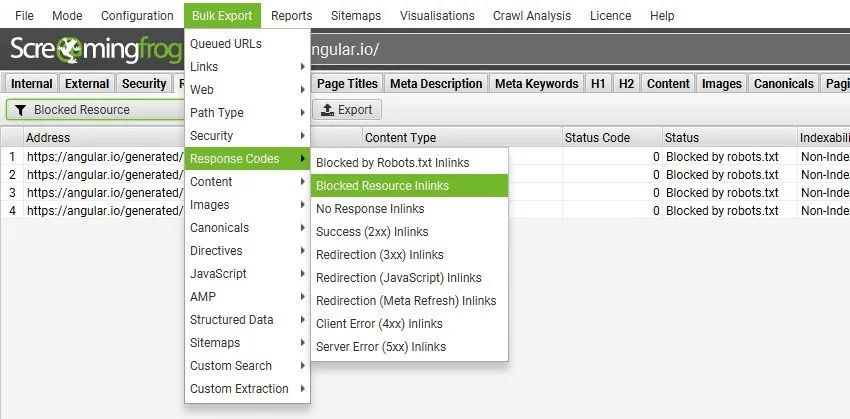Switch to the Page Titles tab
Viewport: 850px width, 419px height.
pos(349,84)
